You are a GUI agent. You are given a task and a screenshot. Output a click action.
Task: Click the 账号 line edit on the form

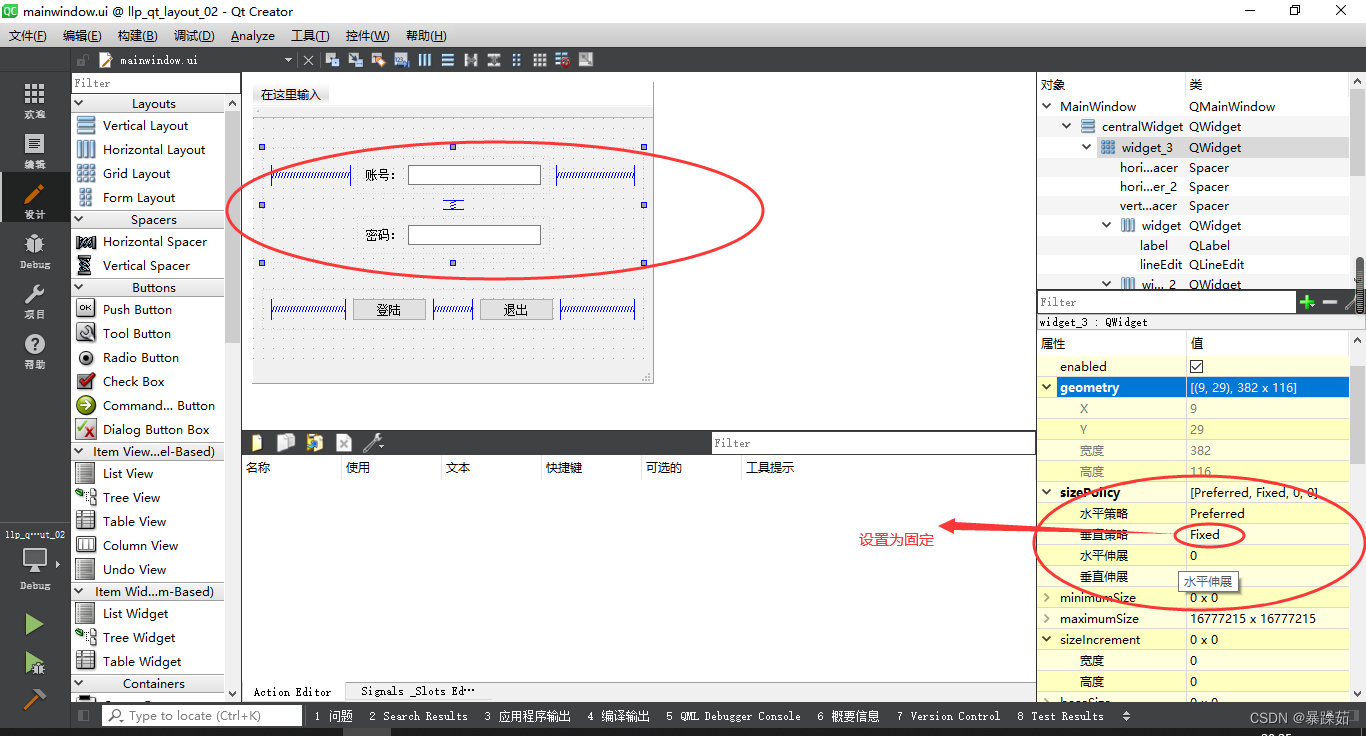click(474, 175)
